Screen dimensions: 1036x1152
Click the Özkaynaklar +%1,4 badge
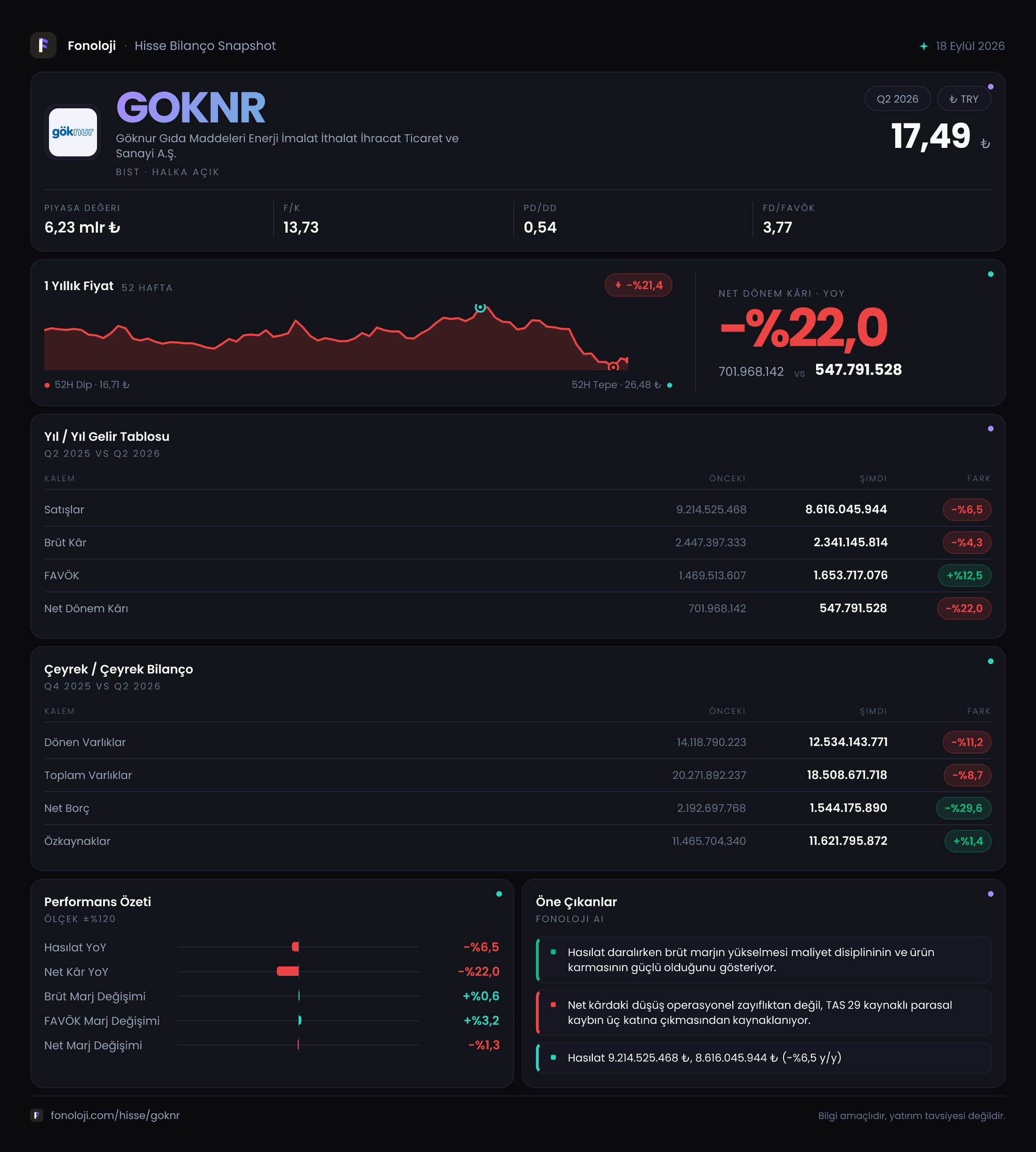click(968, 841)
